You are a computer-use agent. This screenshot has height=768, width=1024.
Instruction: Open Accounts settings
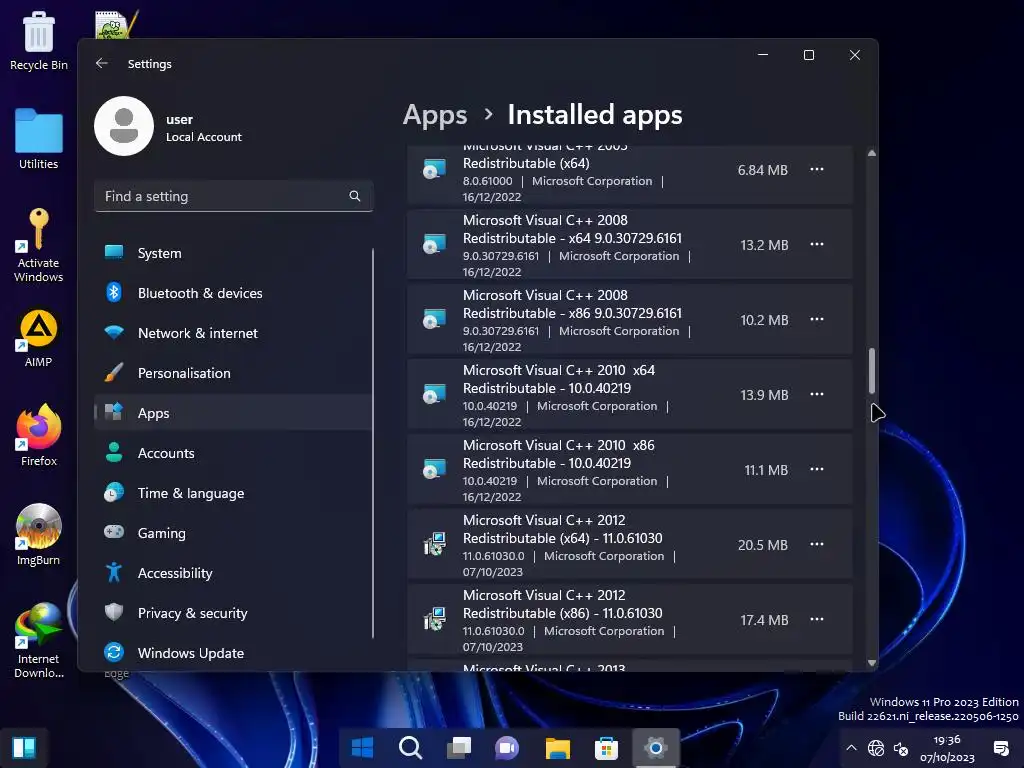coord(233,453)
